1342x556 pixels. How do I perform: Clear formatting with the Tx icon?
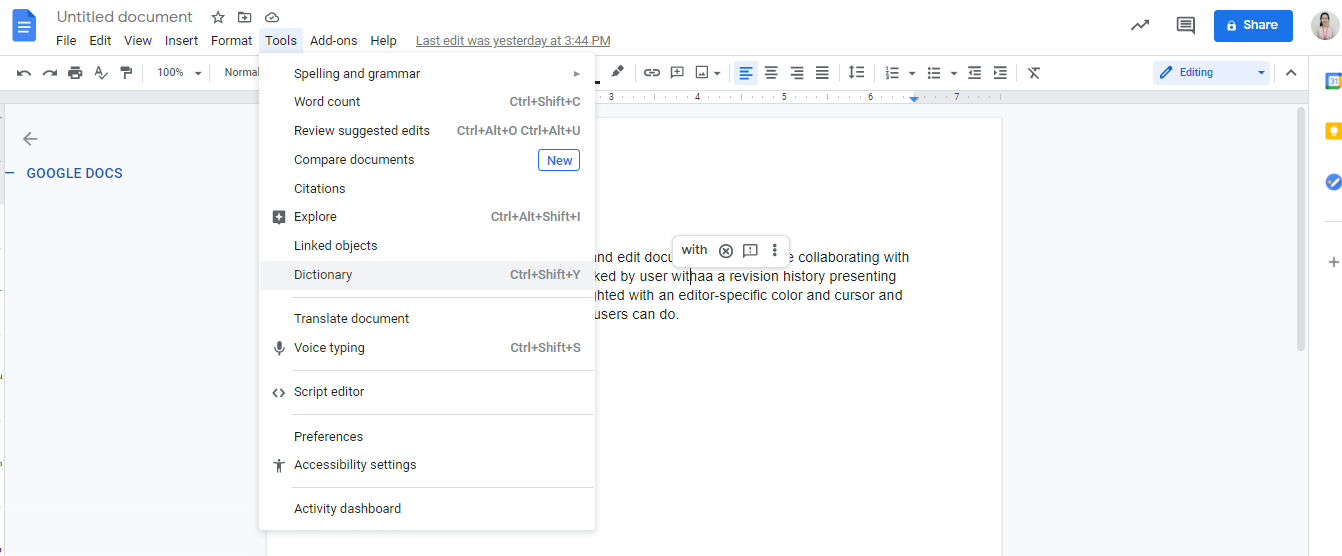coord(1034,73)
